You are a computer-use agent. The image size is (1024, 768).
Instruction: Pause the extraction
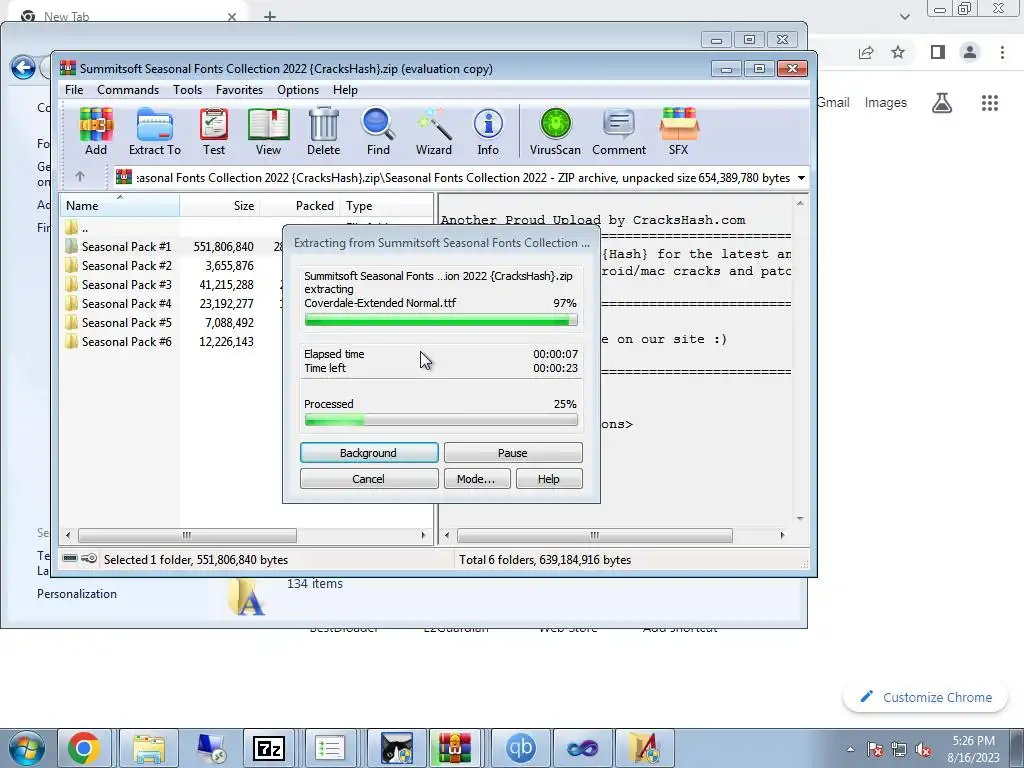[x=513, y=453]
